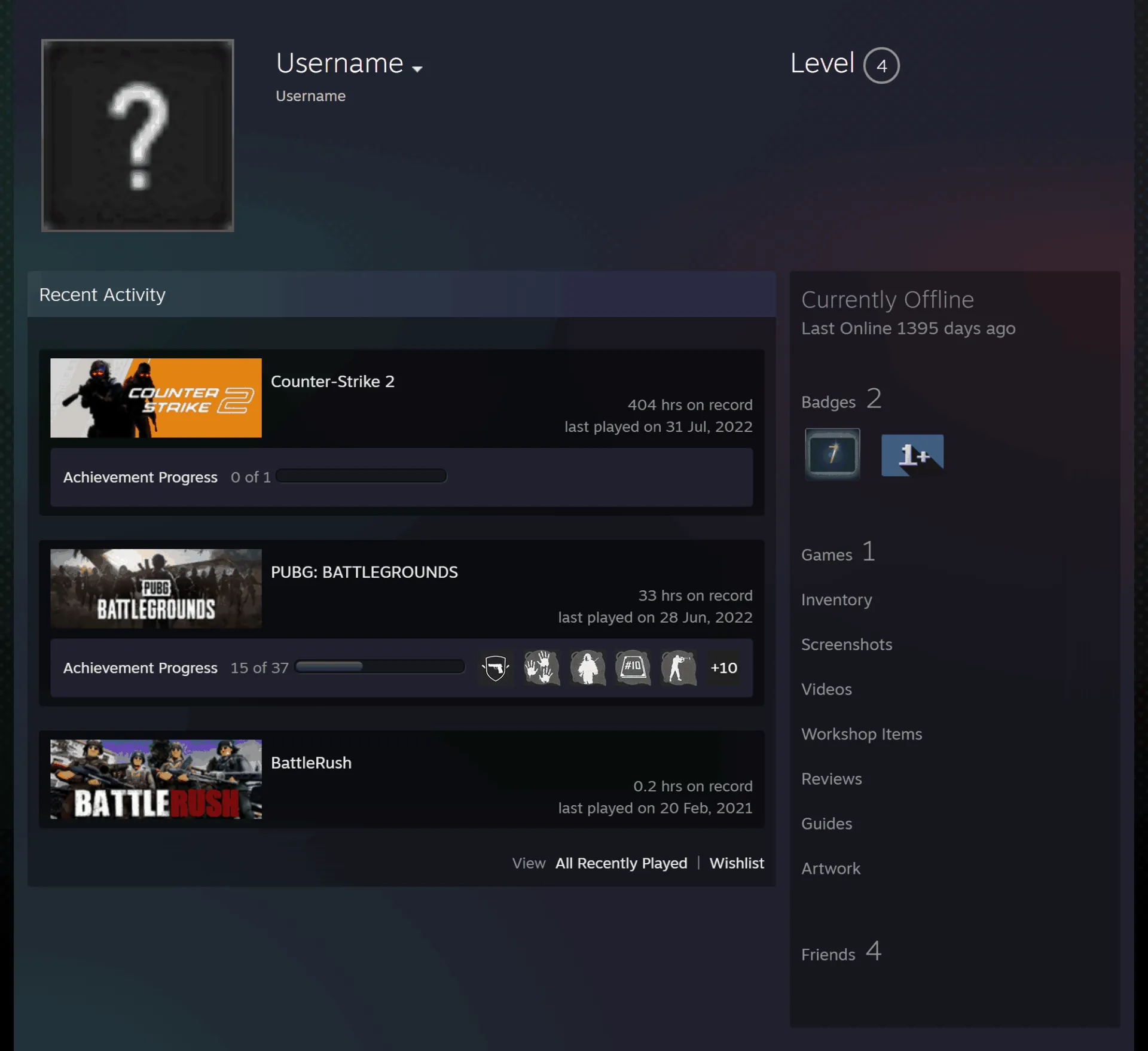Open the PUBG: BATTLEGROUNDS title link
The width and height of the screenshot is (1148, 1051).
pyautogui.click(x=364, y=572)
